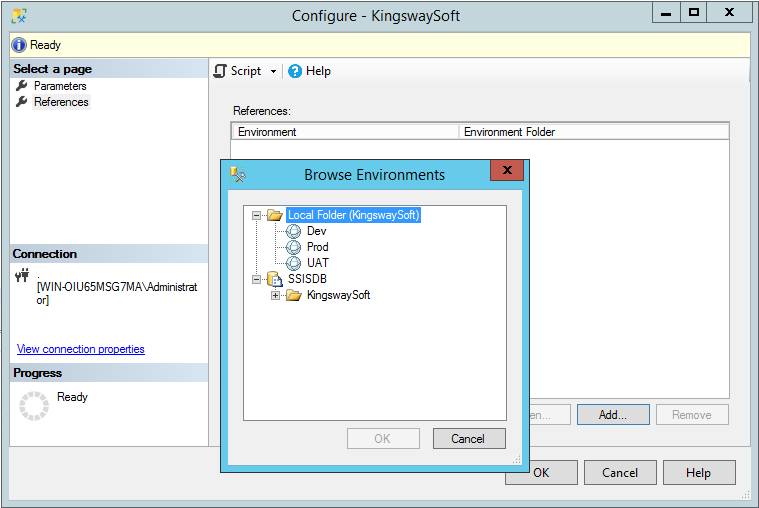
Task: Click the globe icon beside Prod
Action: [293, 247]
